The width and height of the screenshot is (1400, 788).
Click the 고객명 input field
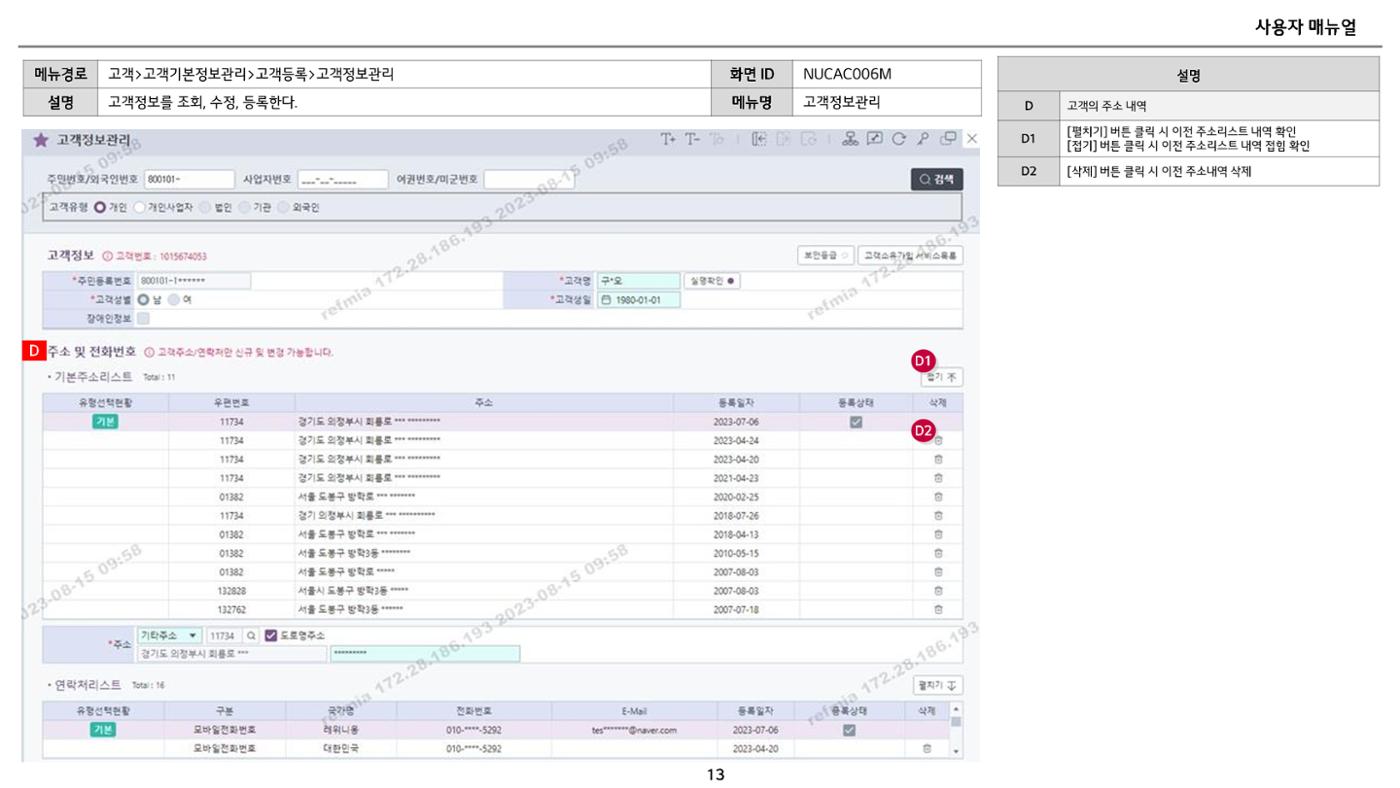638,281
